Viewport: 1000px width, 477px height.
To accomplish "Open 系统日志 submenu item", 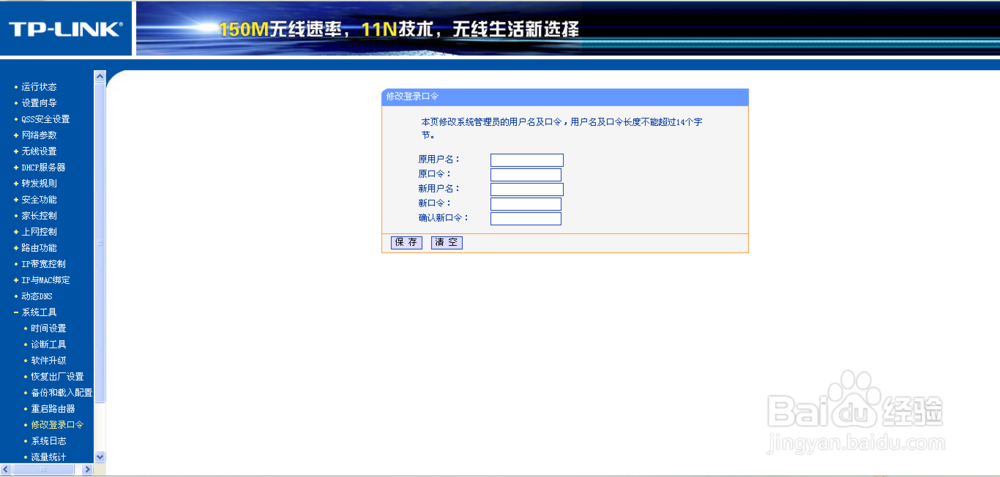I will click(48, 441).
